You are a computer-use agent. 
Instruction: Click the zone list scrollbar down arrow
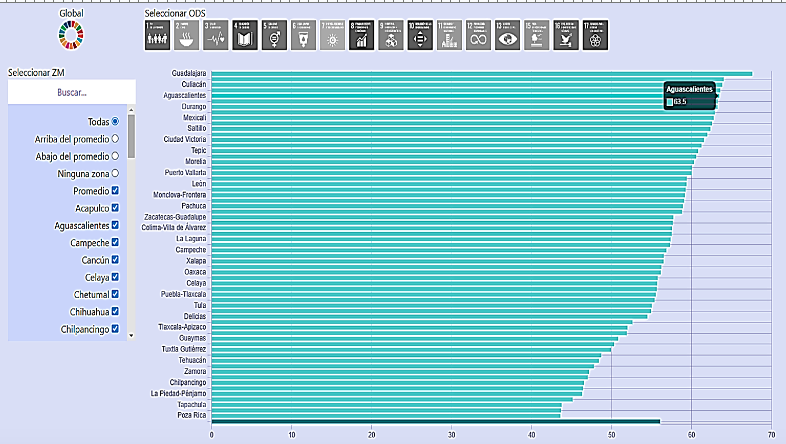pos(131,335)
